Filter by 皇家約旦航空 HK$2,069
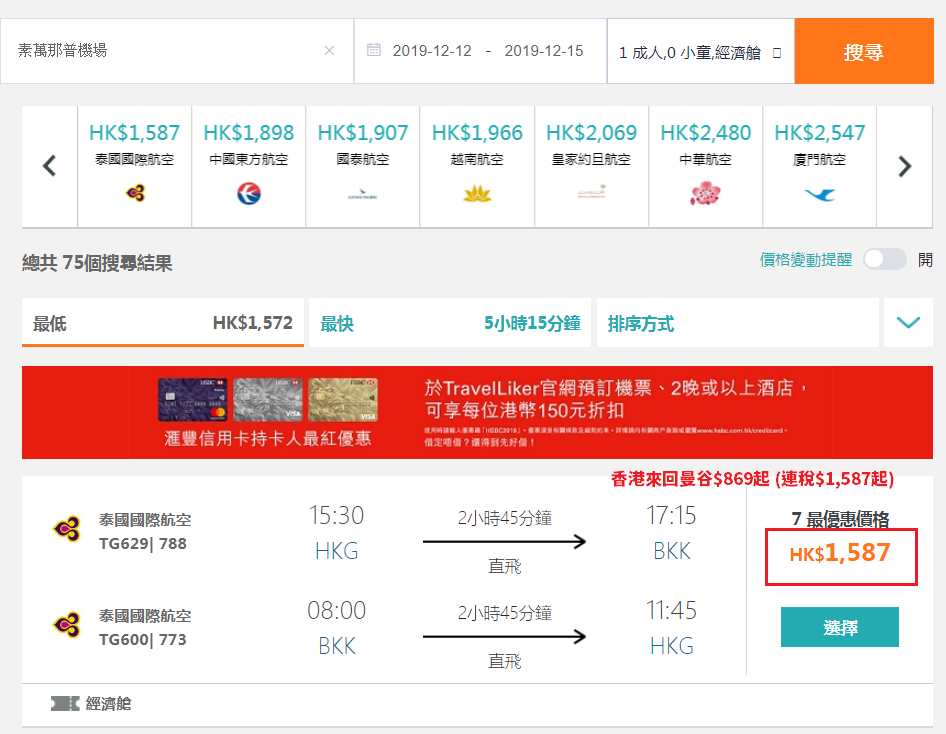This screenshot has width=946, height=734. [591, 166]
